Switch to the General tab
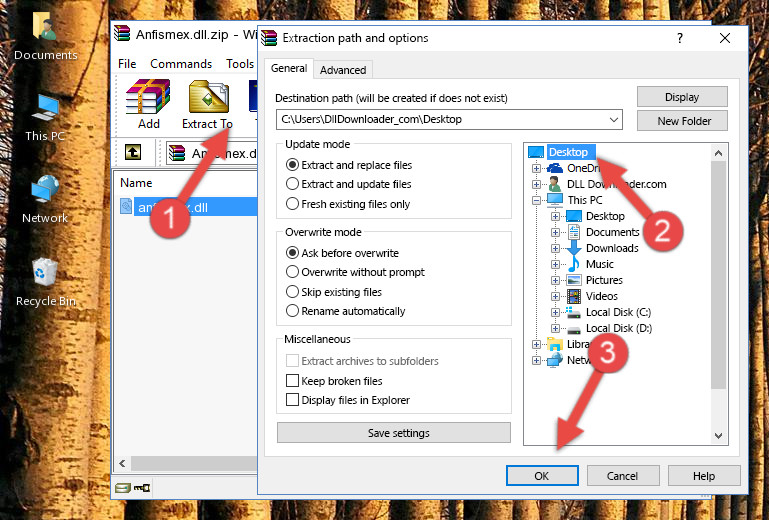The image size is (769, 520). (x=289, y=68)
